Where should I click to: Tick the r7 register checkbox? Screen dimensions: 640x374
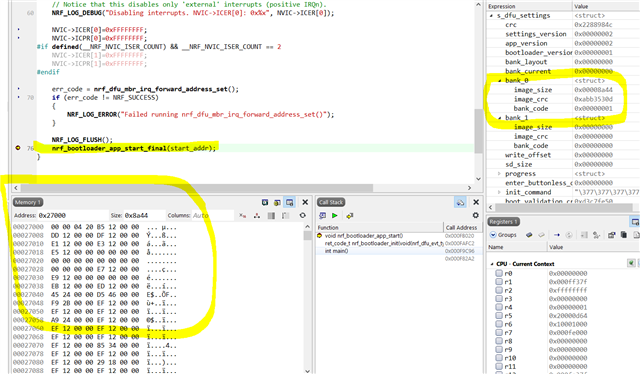pyautogui.click(x=499, y=332)
